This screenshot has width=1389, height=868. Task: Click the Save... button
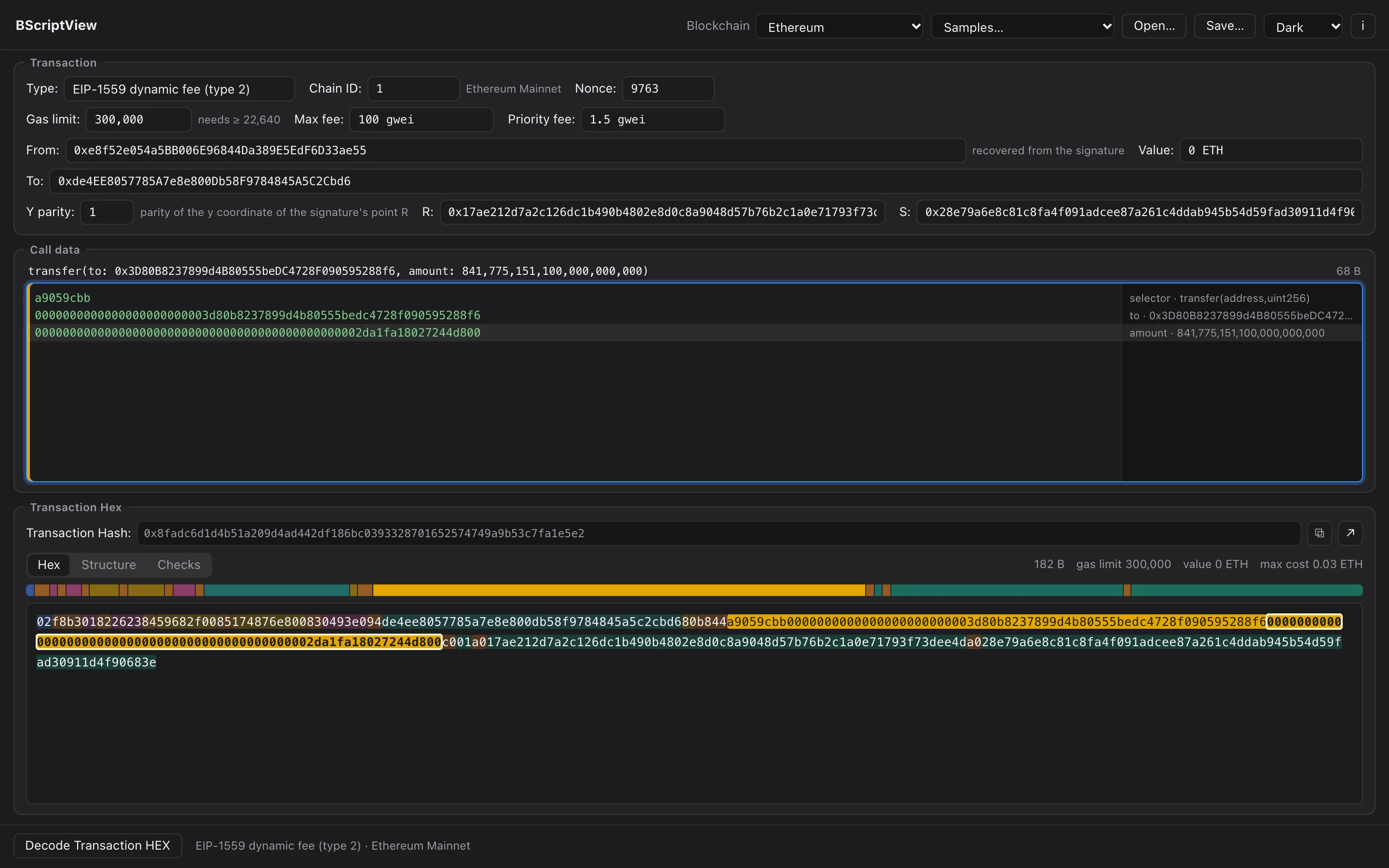(1224, 26)
